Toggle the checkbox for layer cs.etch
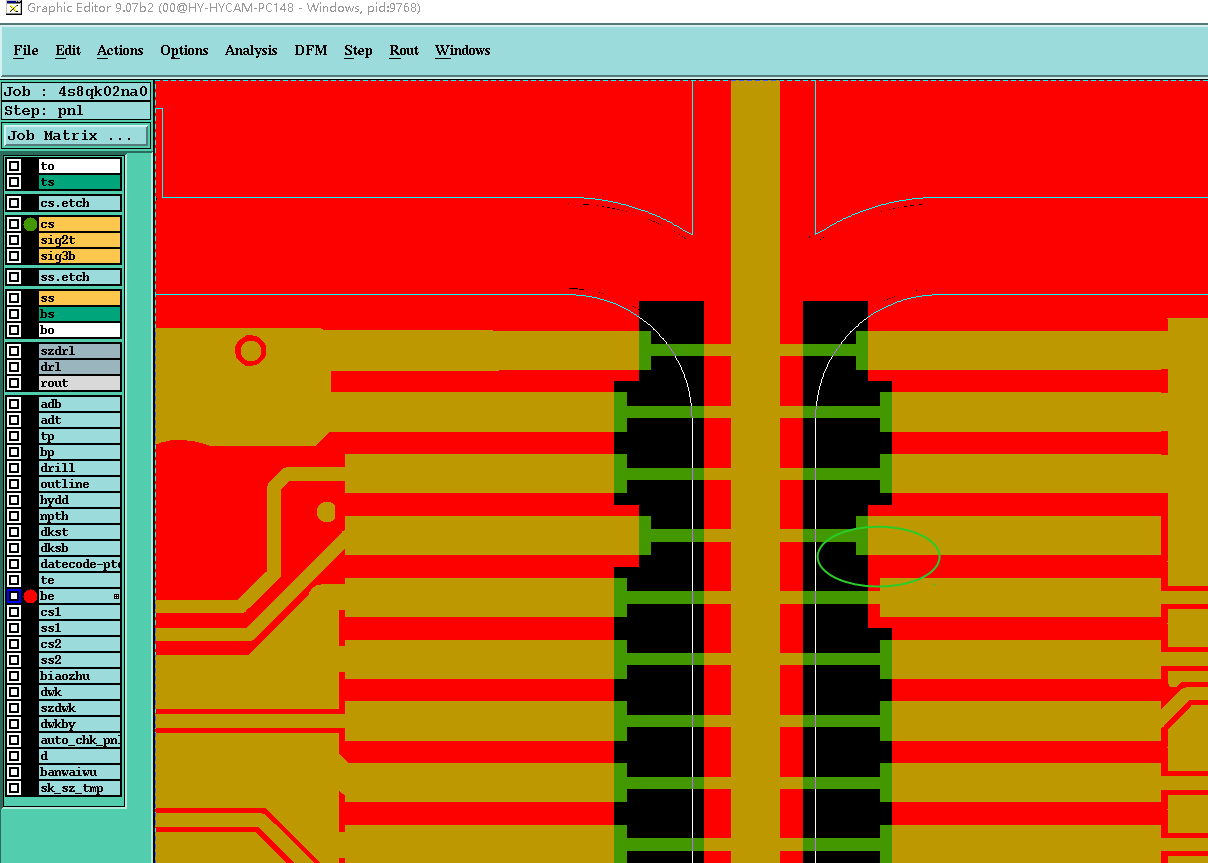This screenshot has height=863, width=1208. (14, 203)
